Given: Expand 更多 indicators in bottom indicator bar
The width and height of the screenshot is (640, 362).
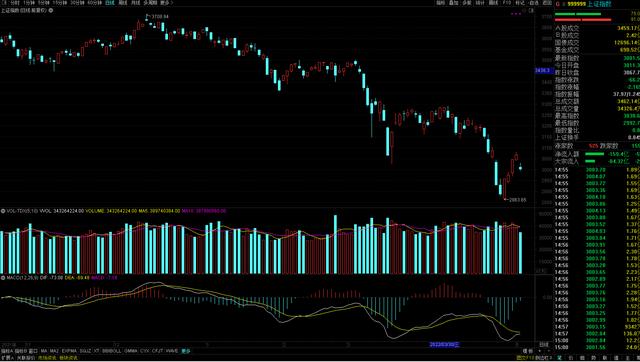Looking at the screenshot, I should 186,351.
